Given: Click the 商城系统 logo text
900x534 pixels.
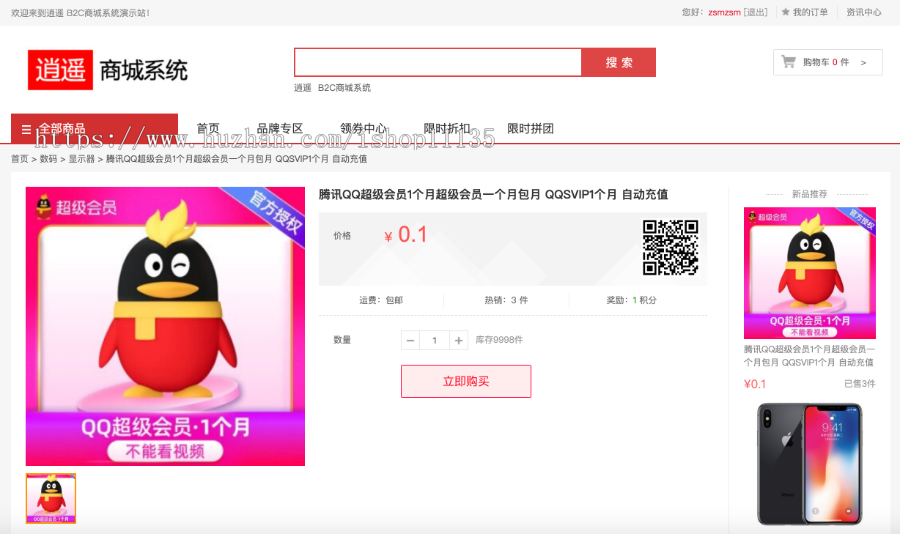Looking at the screenshot, I should click(143, 71).
